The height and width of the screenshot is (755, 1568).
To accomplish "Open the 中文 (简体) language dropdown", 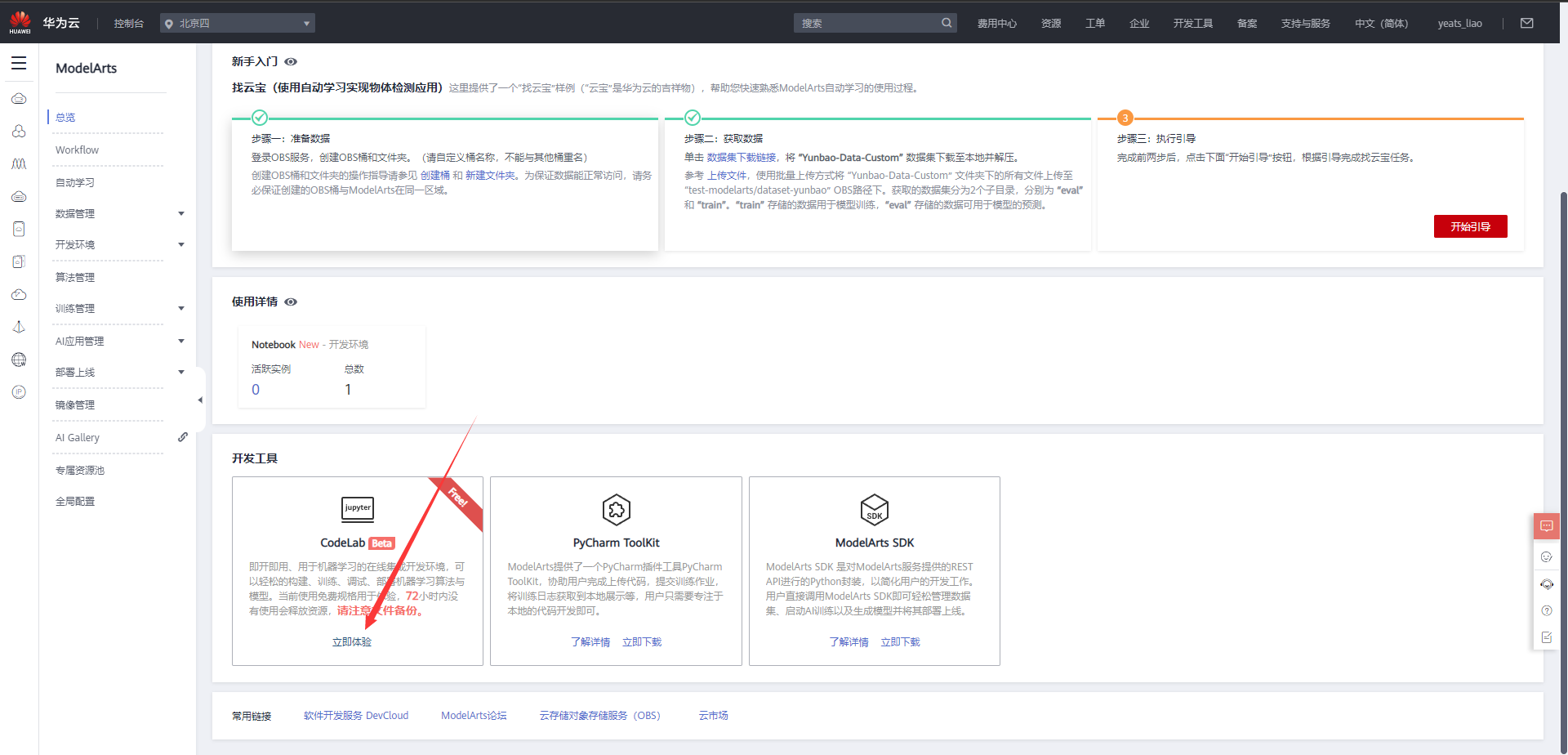I will [1382, 24].
